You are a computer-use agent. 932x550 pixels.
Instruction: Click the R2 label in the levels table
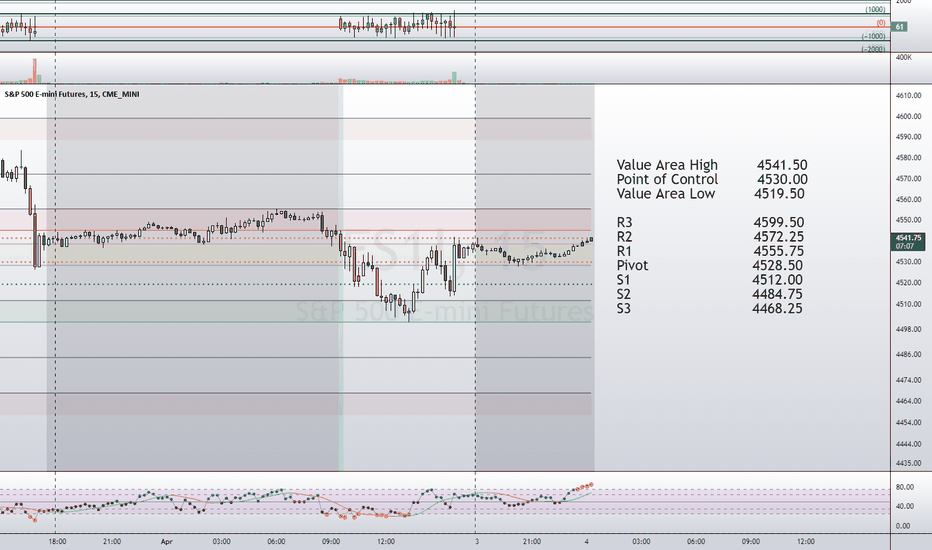(x=624, y=237)
